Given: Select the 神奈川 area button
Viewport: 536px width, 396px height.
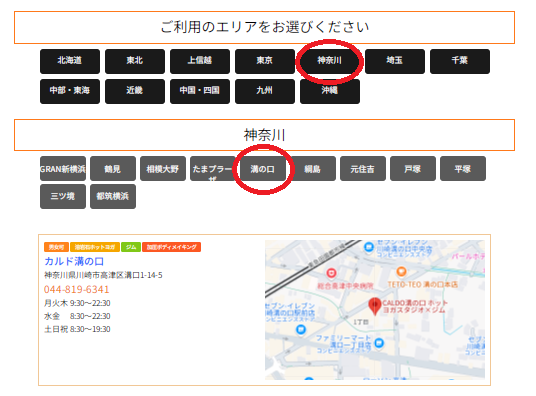Looking at the screenshot, I should pos(330,61).
